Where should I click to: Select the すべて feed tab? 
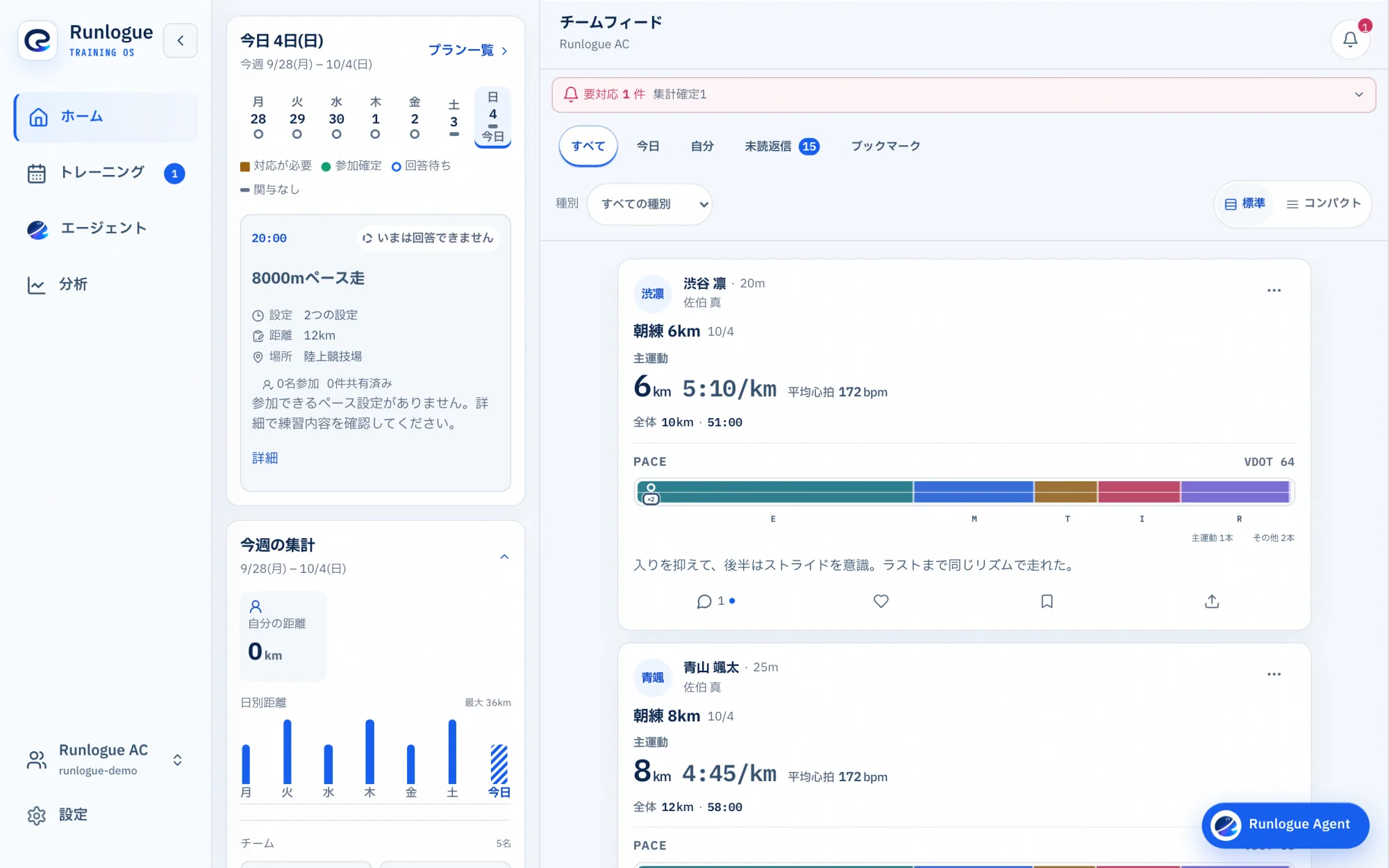tap(588, 147)
